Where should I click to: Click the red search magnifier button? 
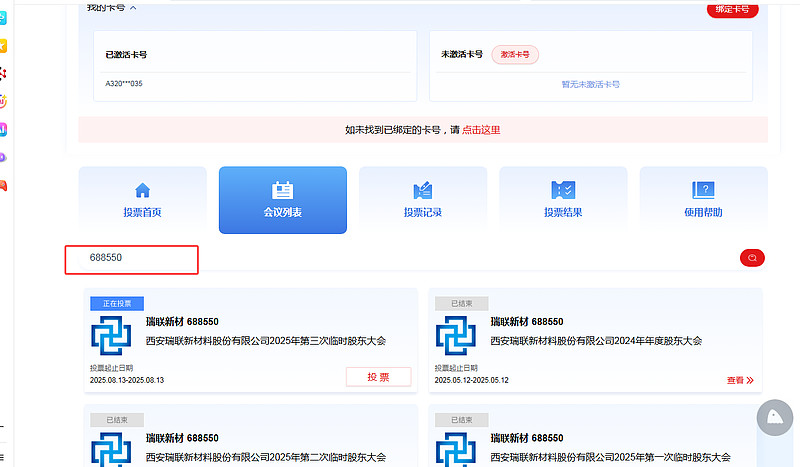click(x=752, y=258)
